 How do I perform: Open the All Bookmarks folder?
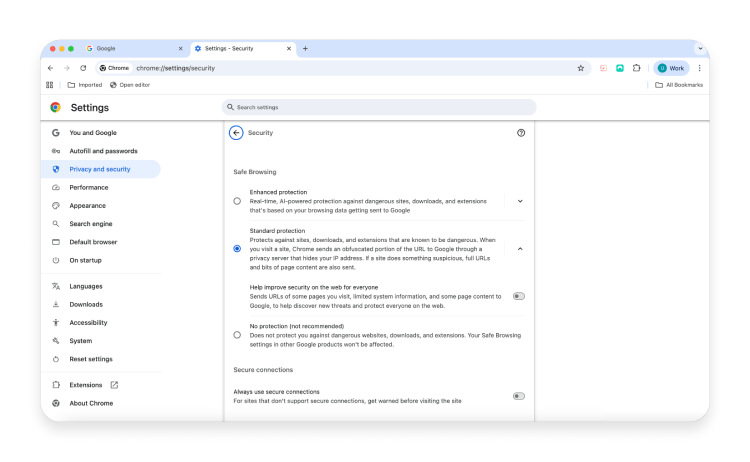[x=679, y=85]
